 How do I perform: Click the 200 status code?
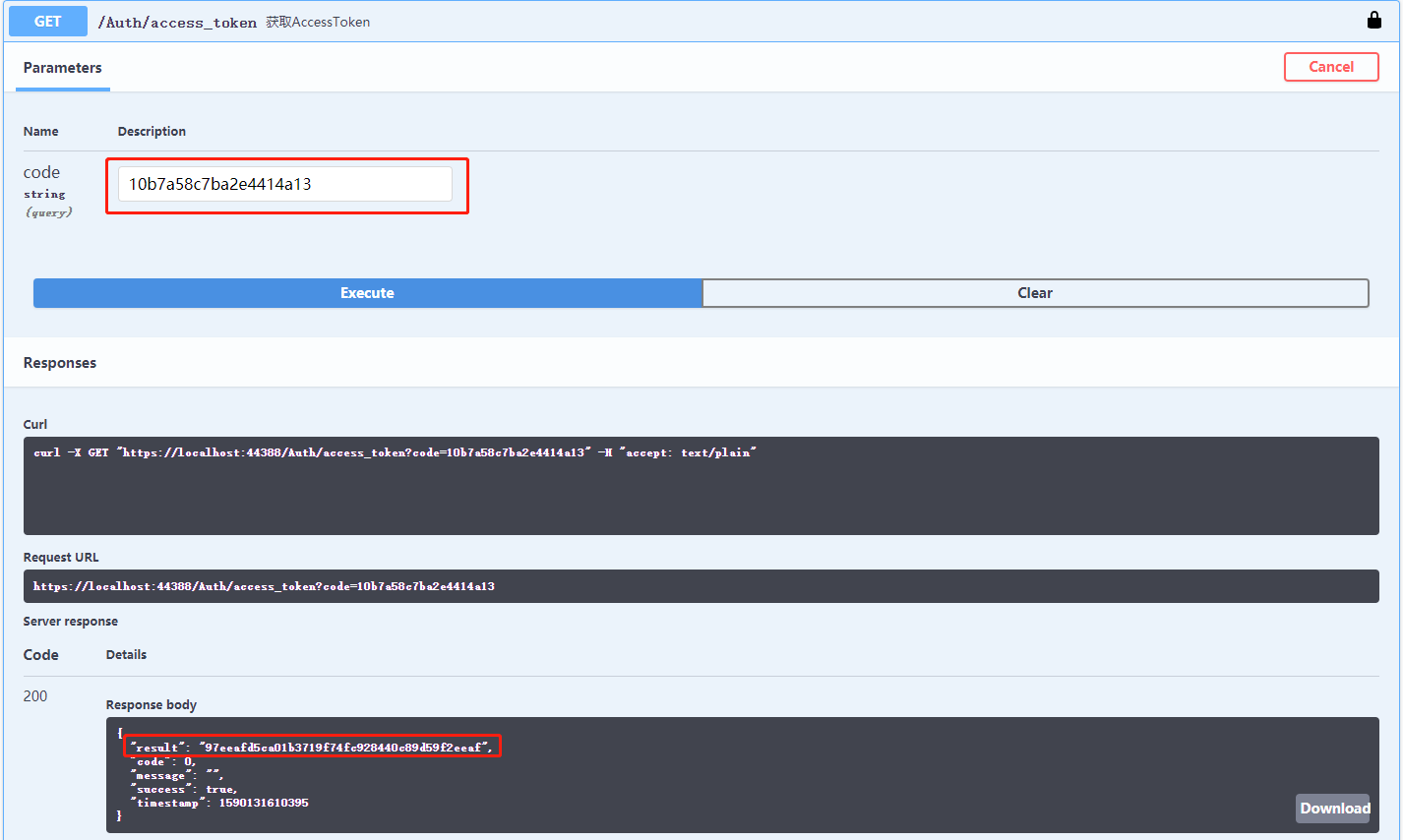[35, 696]
